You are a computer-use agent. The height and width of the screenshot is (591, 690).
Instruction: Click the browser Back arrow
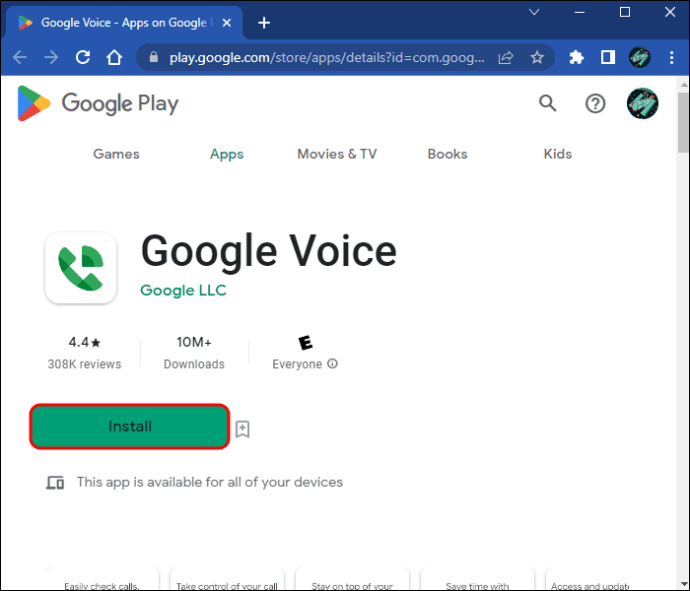pyautogui.click(x=20, y=57)
